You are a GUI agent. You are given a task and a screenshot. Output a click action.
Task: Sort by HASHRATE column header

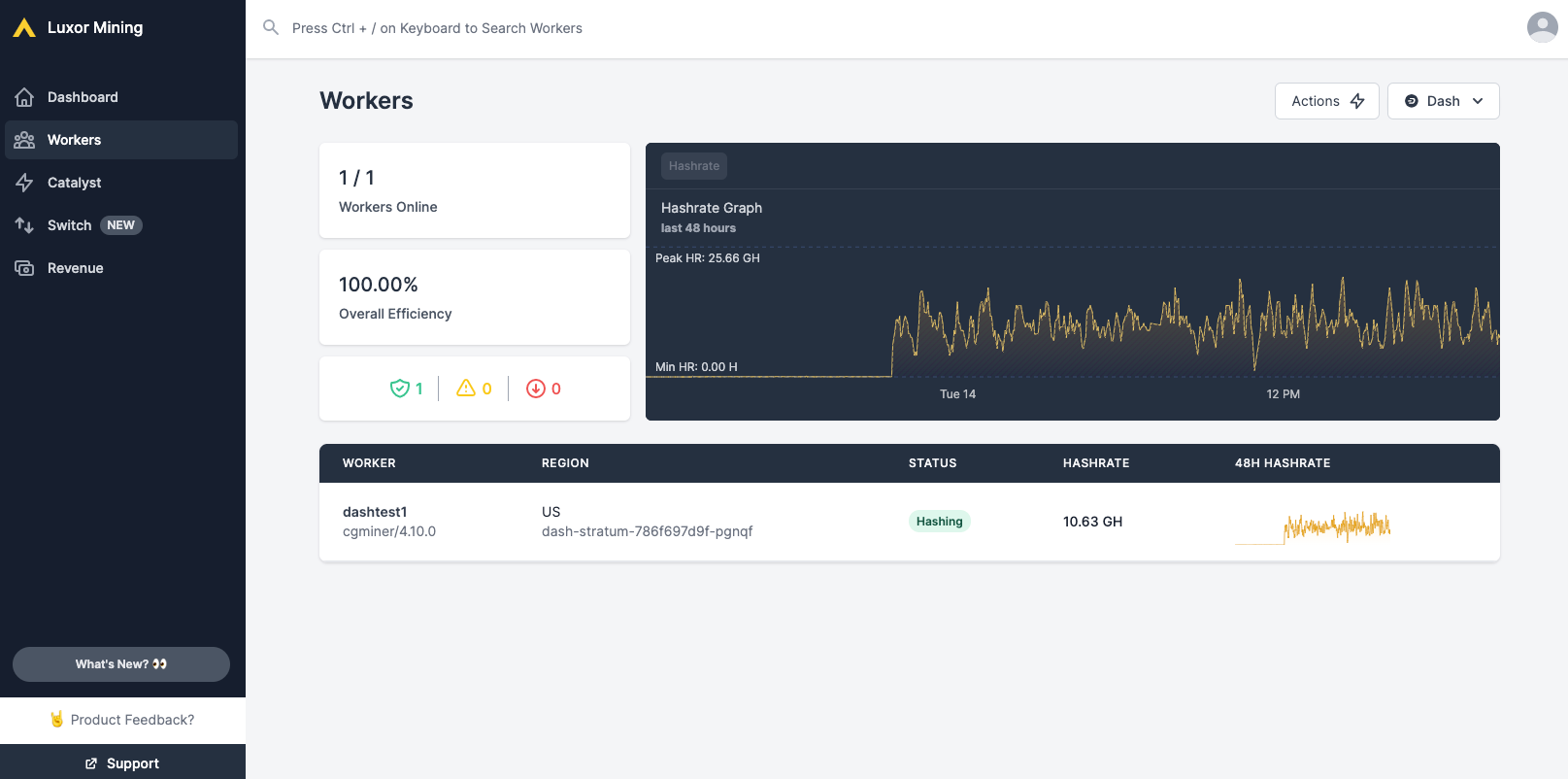click(x=1096, y=463)
